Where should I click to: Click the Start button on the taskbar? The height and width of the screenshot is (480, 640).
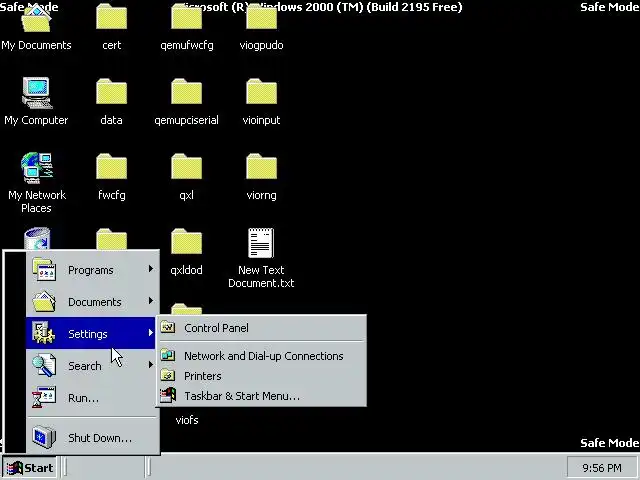tap(30, 468)
